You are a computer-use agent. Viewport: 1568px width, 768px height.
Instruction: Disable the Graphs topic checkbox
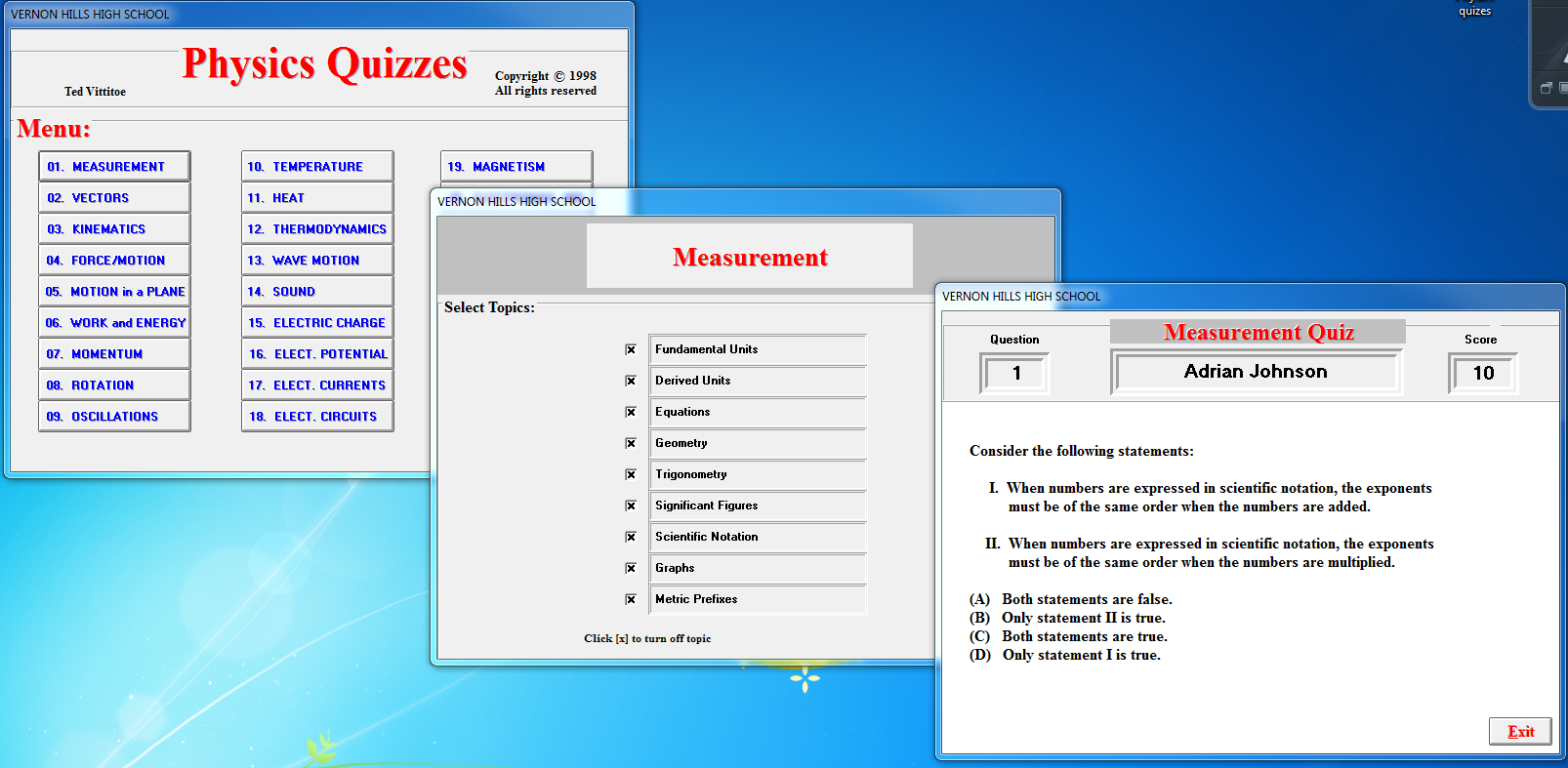point(631,568)
